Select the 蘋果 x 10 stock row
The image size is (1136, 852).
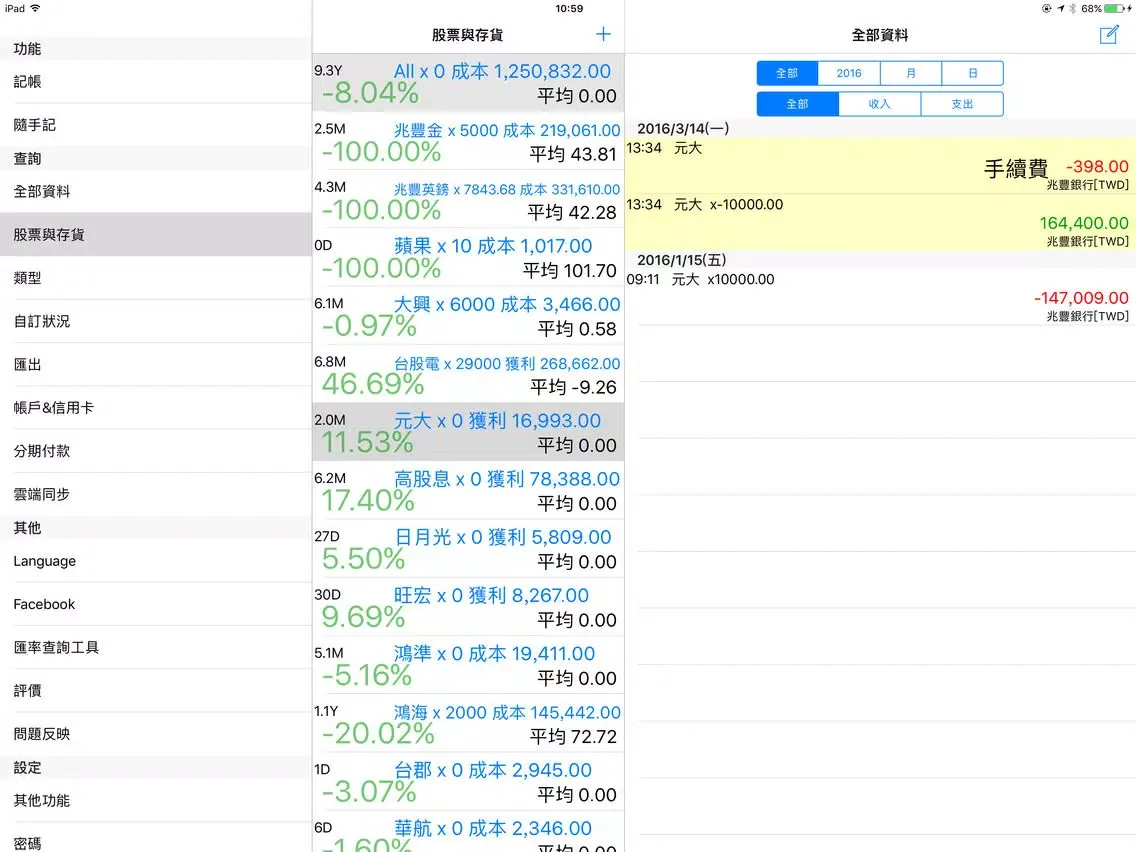(468, 257)
